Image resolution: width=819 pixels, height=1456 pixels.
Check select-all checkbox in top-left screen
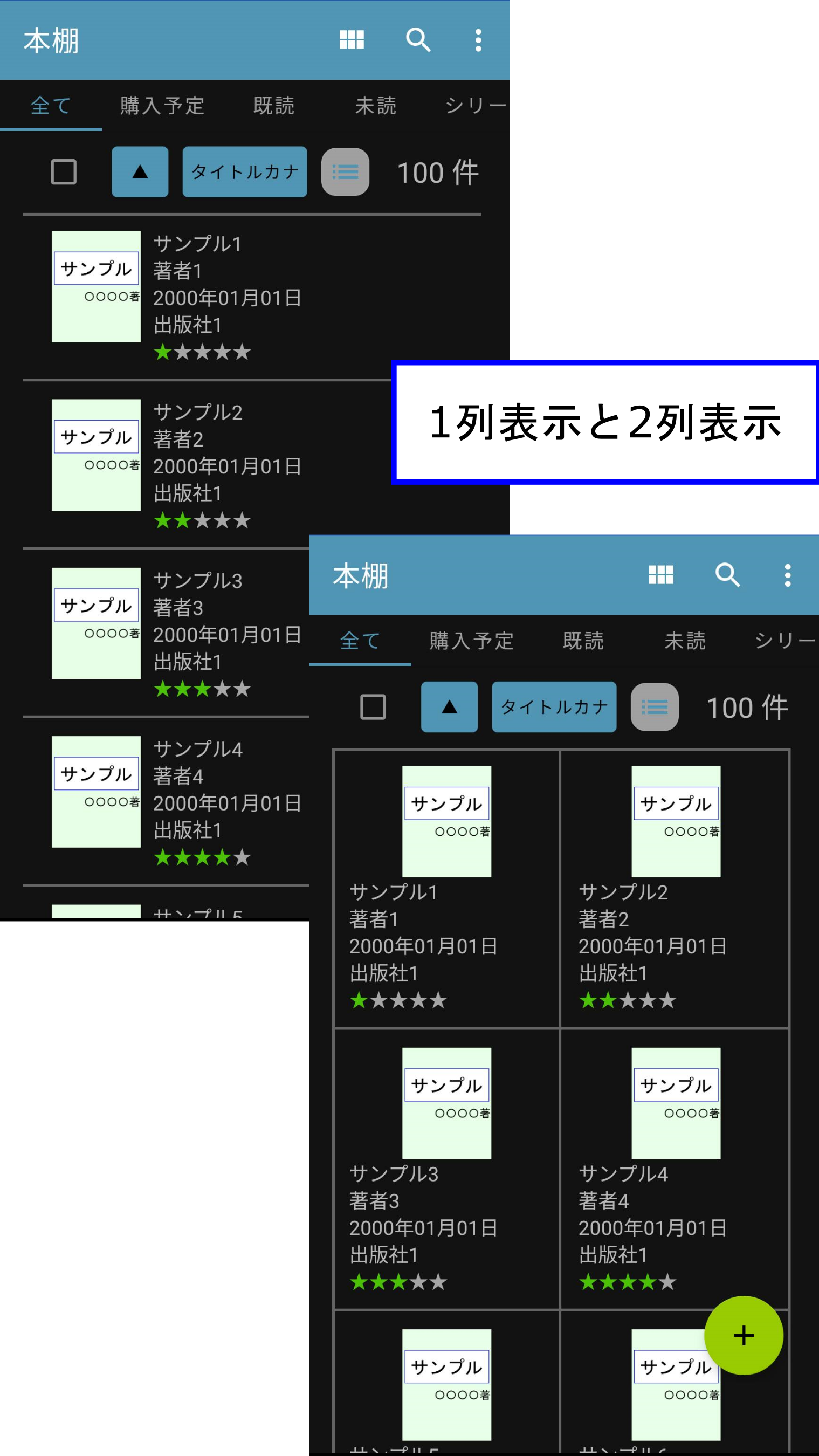tap(63, 172)
